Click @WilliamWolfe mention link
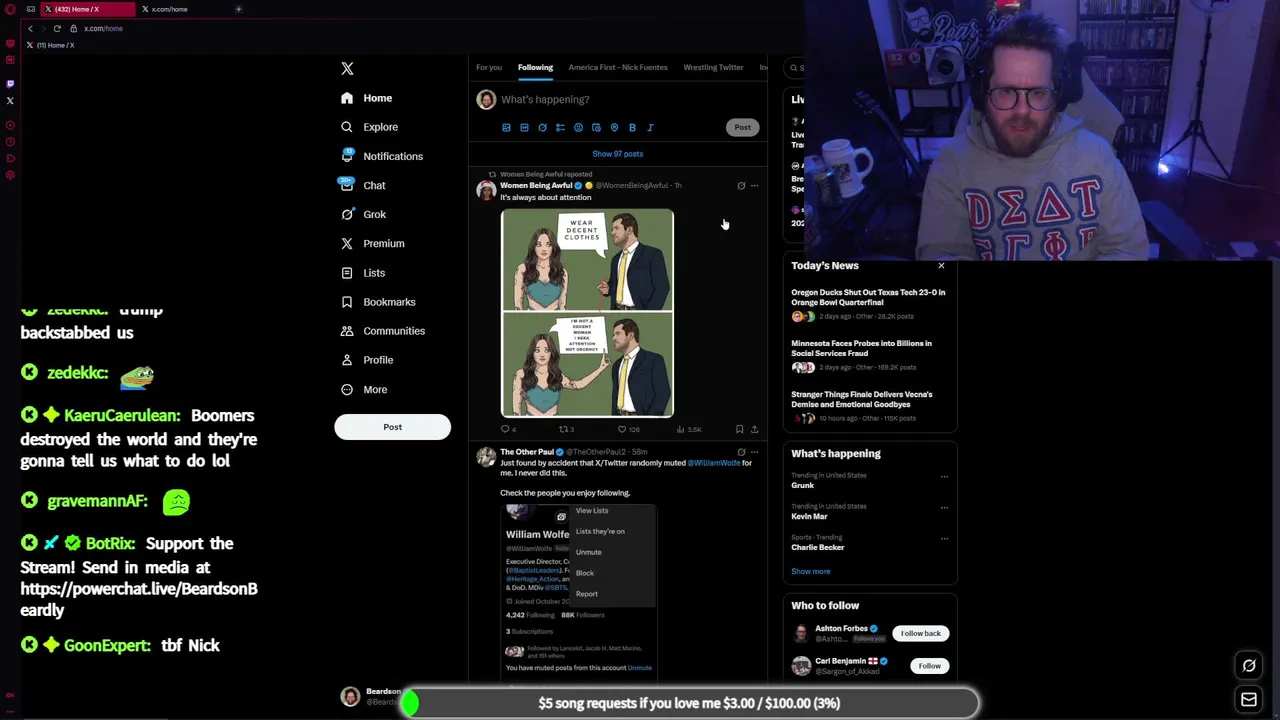1280x720 pixels. tap(713, 463)
